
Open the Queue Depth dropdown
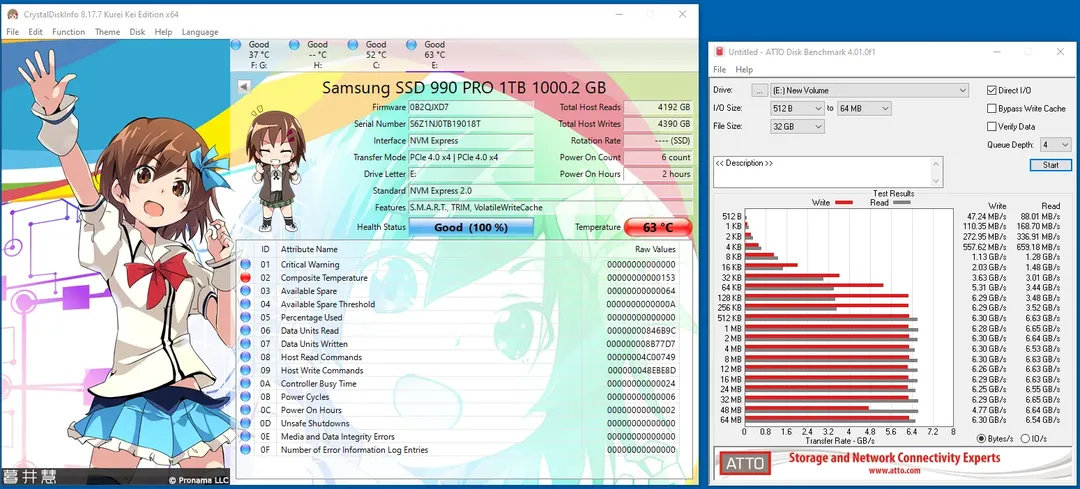tap(1056, 145)
